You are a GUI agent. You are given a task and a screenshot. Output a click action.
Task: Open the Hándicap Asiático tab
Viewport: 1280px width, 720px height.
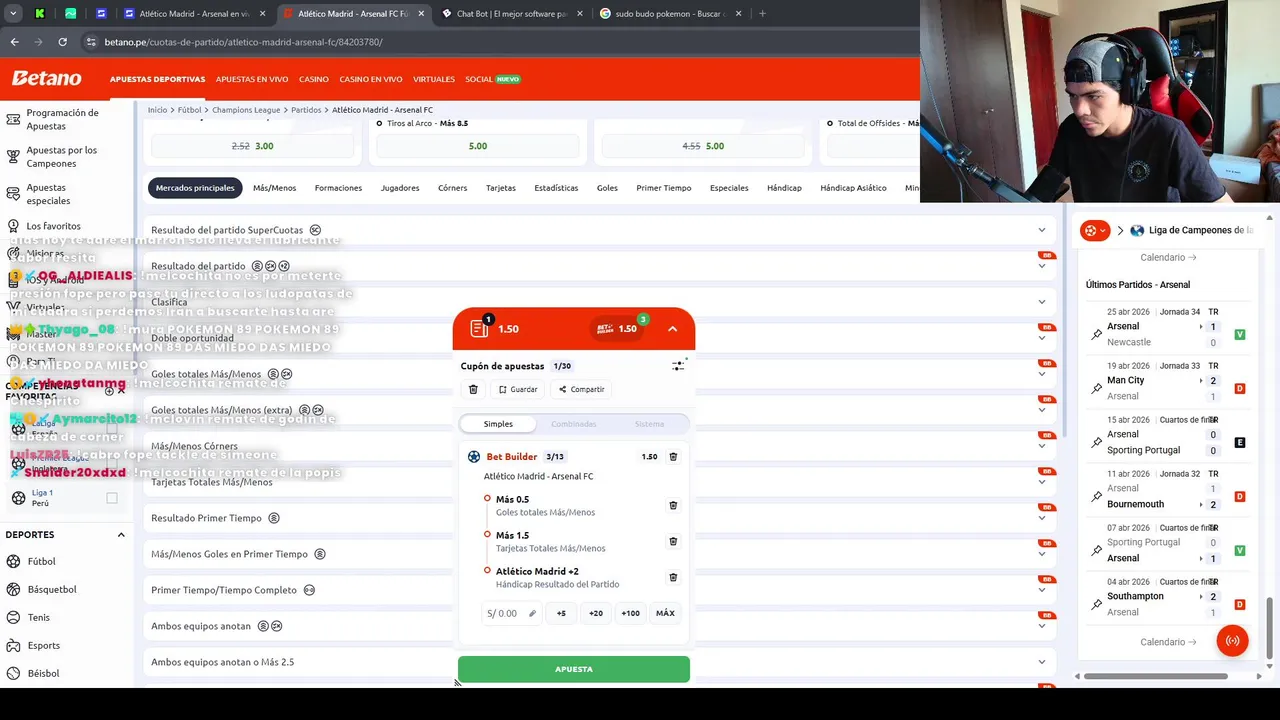853,188
